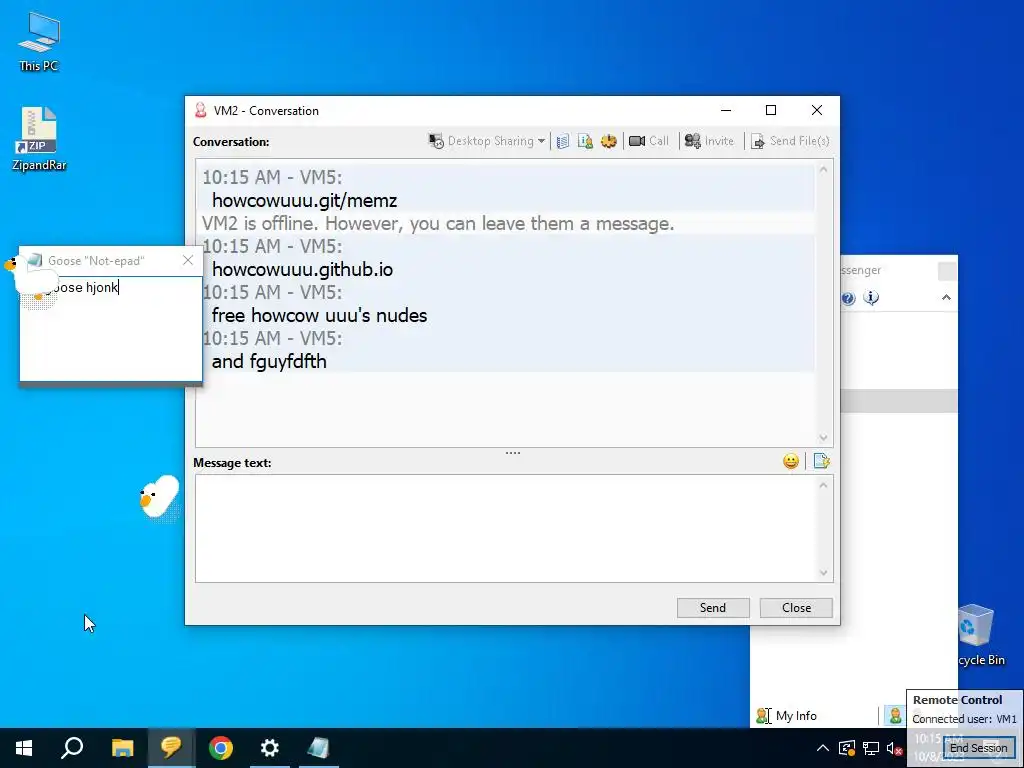Minimize the VM2 Conversation window
This screenshot has width=1024, height=768.
[726, 110]
